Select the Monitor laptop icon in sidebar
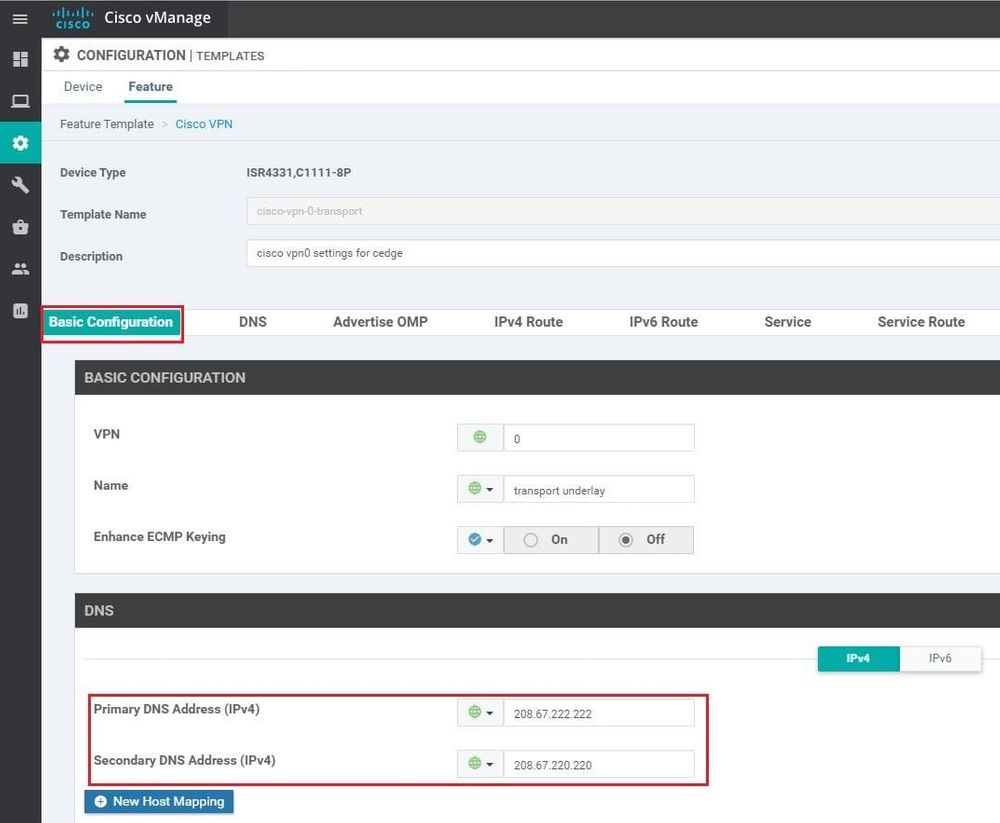The width and height of the screenshot is (1000, 823). [x=20, y=100]
